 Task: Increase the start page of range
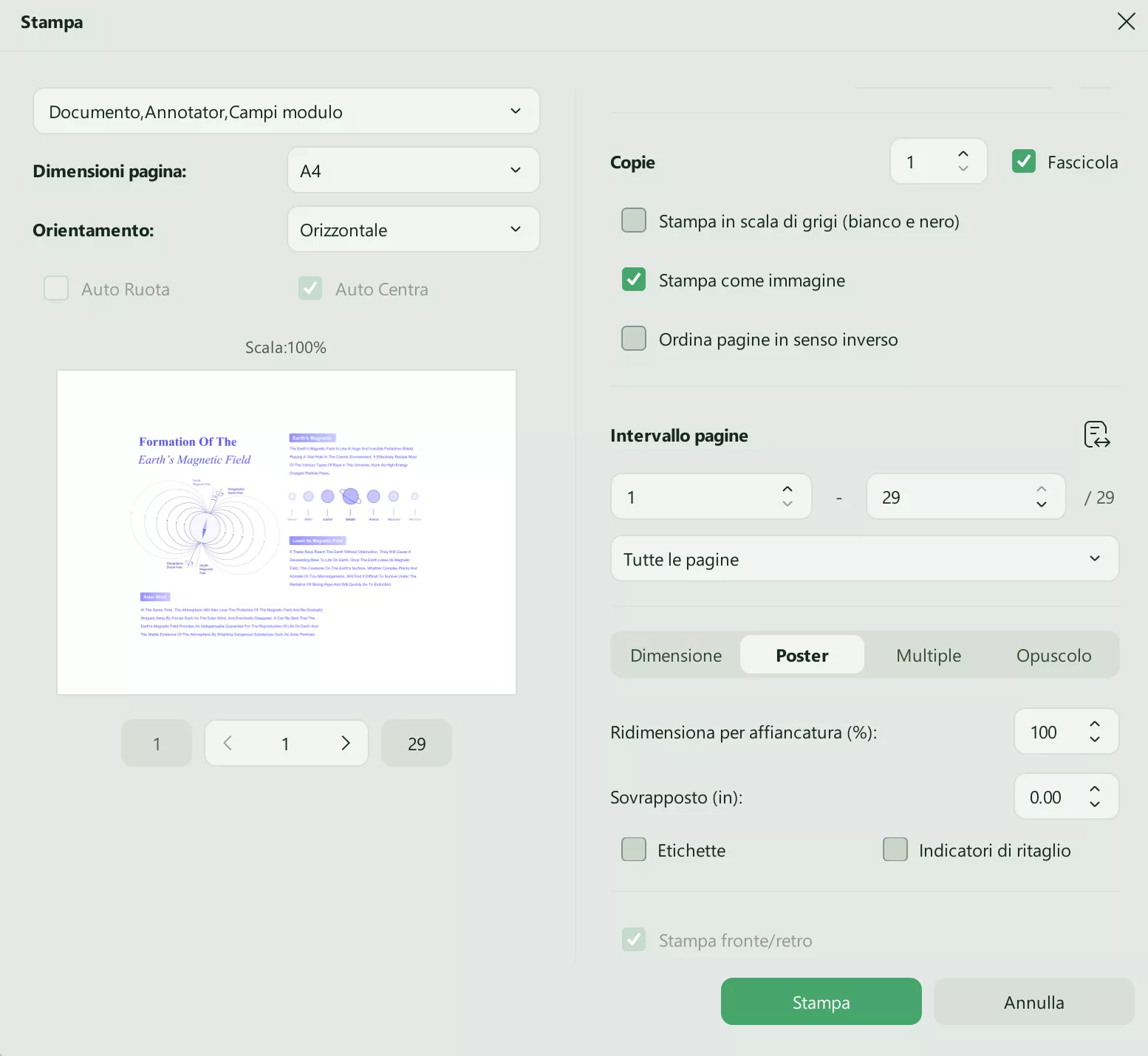(x=787, y=490)
